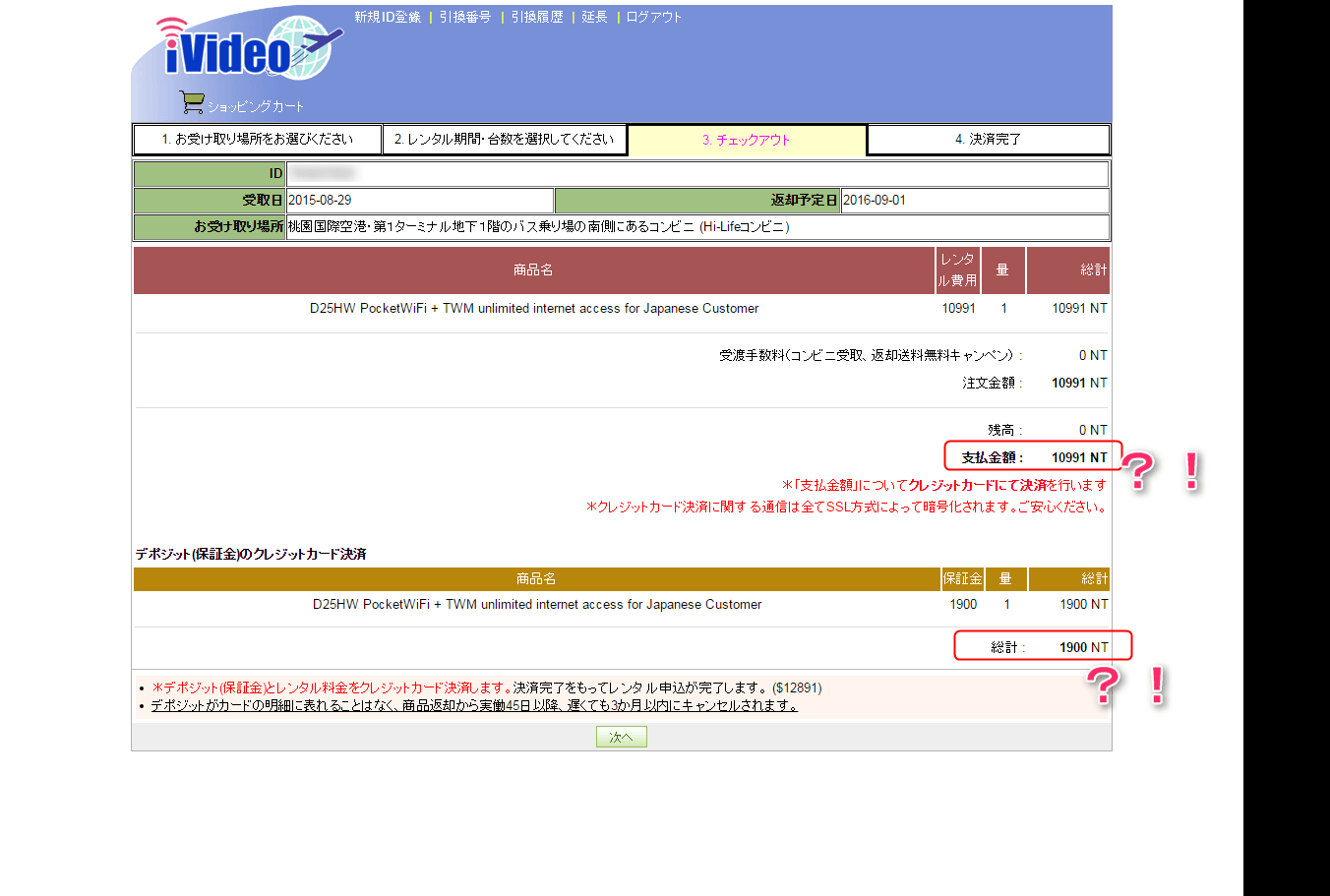Open the 引換履歴 menu link
The image size is (1330, 896).
537,17
